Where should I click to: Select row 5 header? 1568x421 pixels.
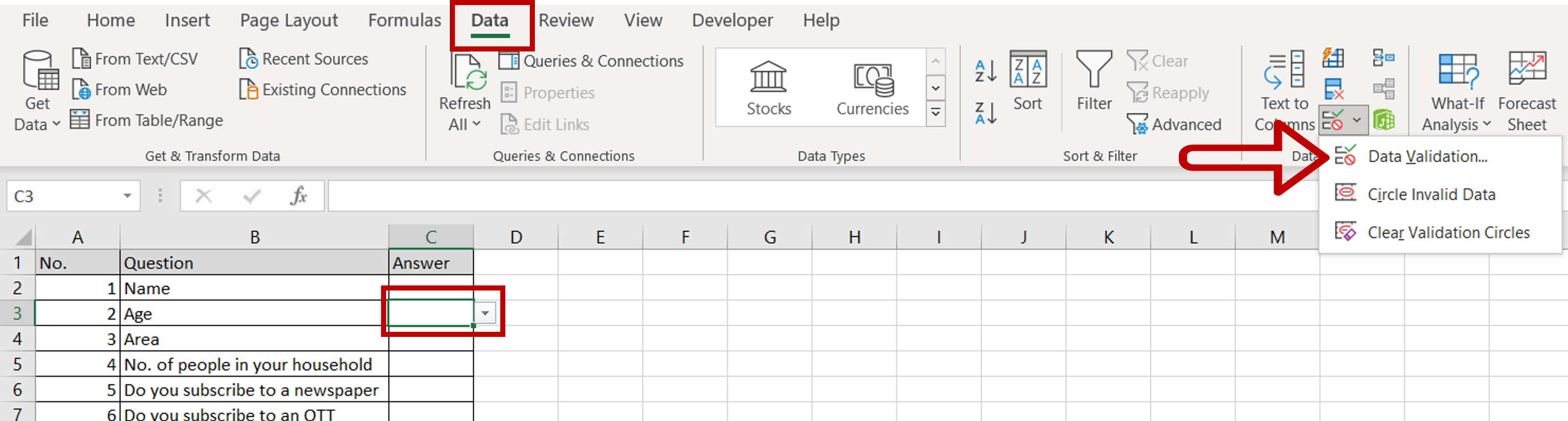[17, 364]
